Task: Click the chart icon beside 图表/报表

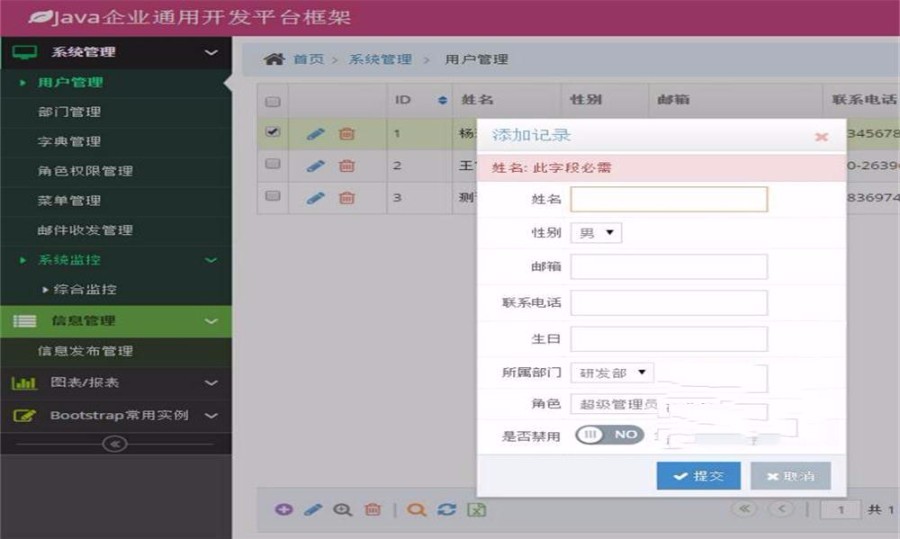Action: click(x=24, y=383)
